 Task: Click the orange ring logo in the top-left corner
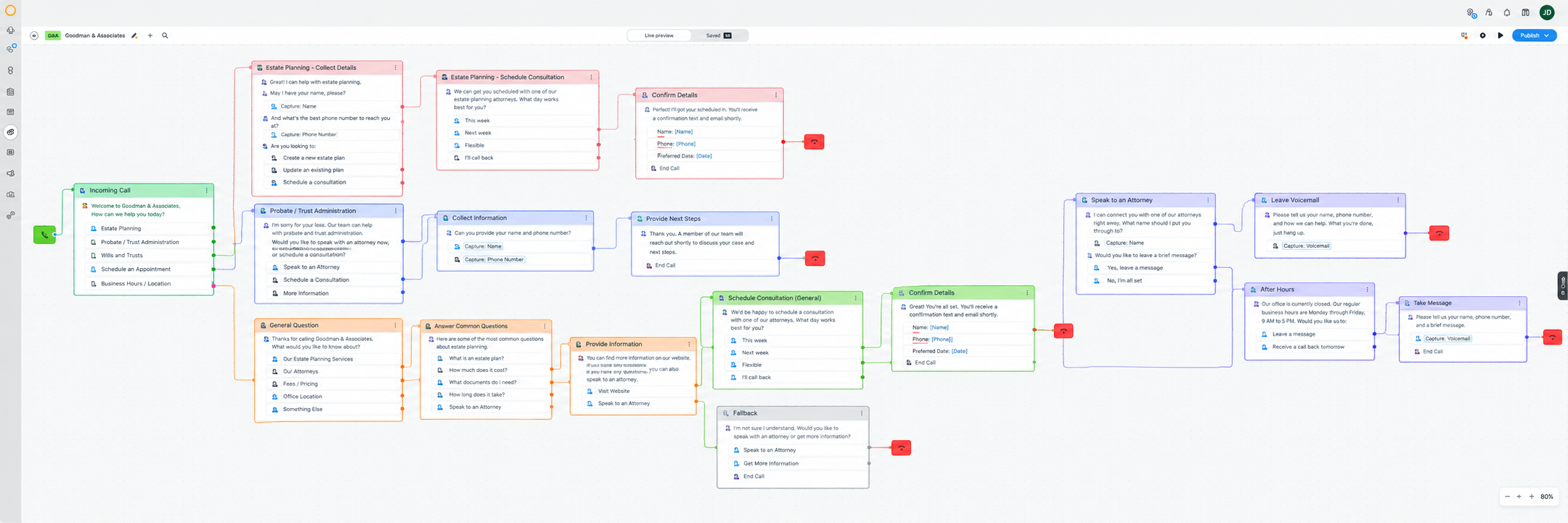pos(10,10)
